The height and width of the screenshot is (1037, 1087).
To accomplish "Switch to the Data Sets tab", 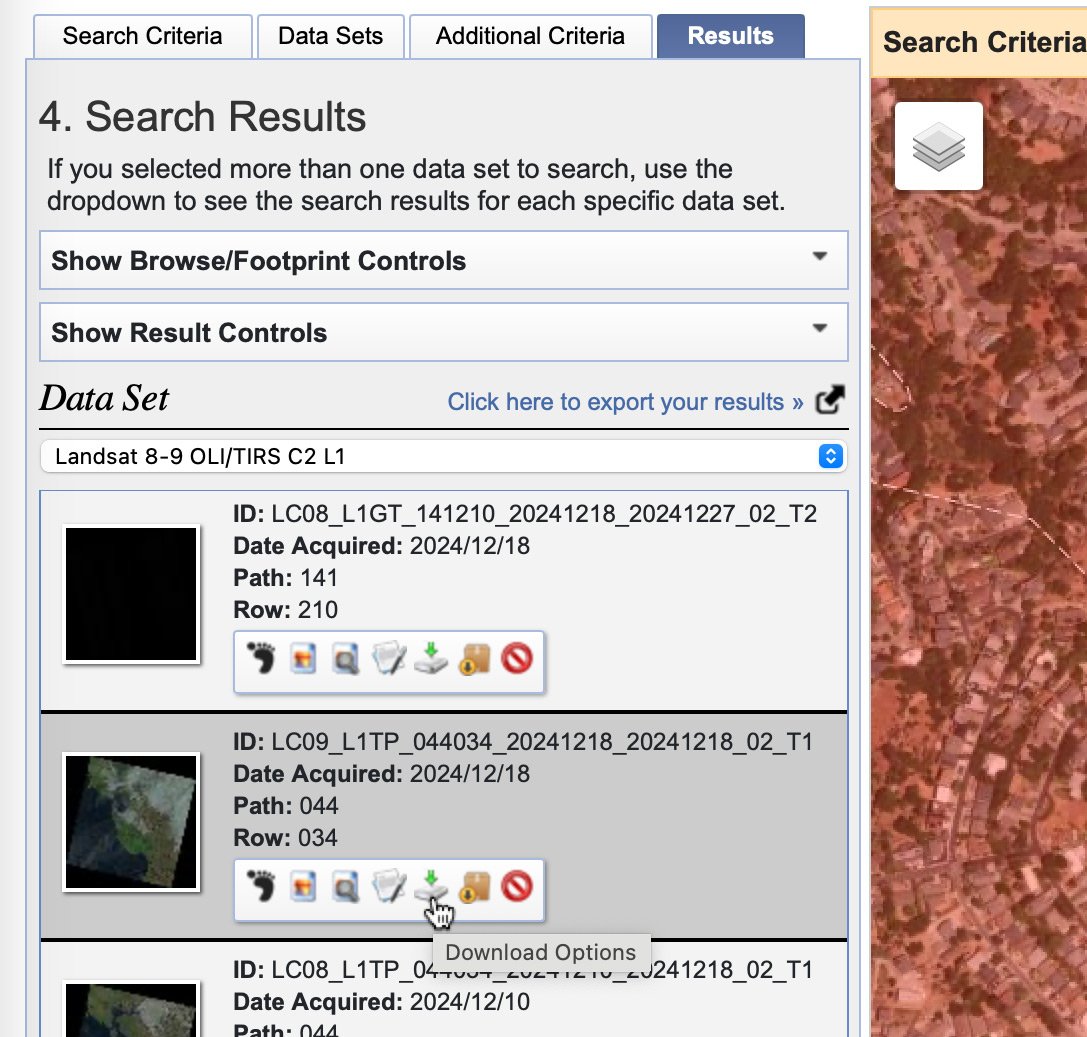I will pyautogui.click(x=331, y=36).
